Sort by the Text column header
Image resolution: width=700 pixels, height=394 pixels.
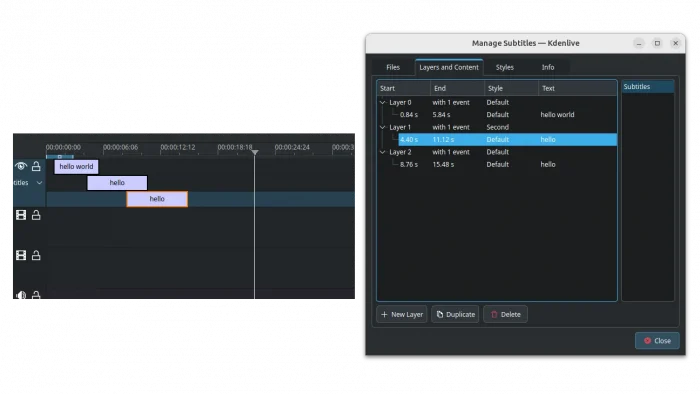pyautogui.click(x=578, y=88)
